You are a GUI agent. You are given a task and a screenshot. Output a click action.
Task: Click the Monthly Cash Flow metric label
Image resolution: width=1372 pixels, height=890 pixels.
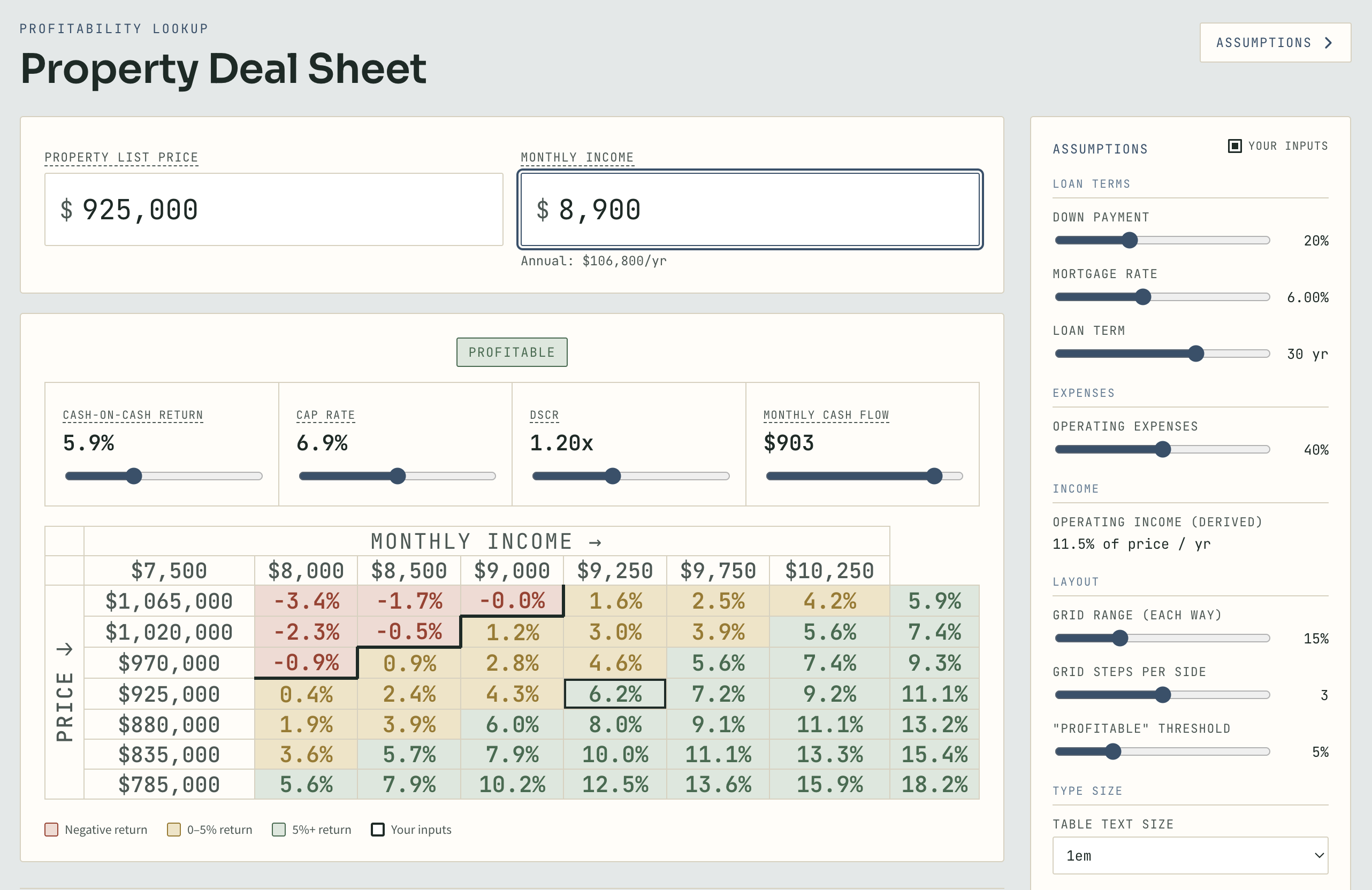(826, 415)
